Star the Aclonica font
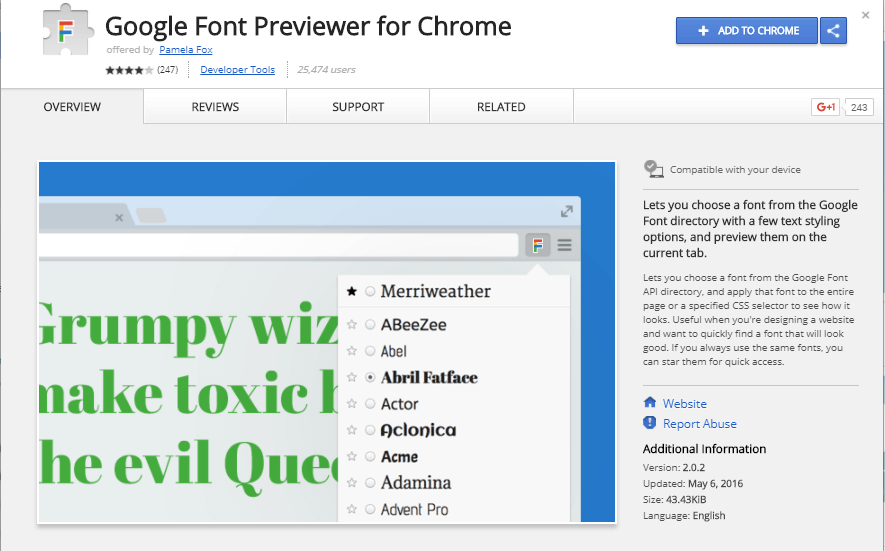This screenshot has height=551, width=885. [352, 430]
